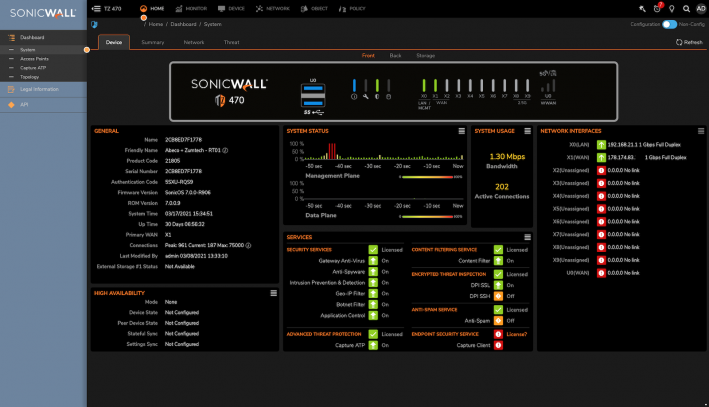Select the Device tab
Screen dimensions: 709x407
point(114,42)
